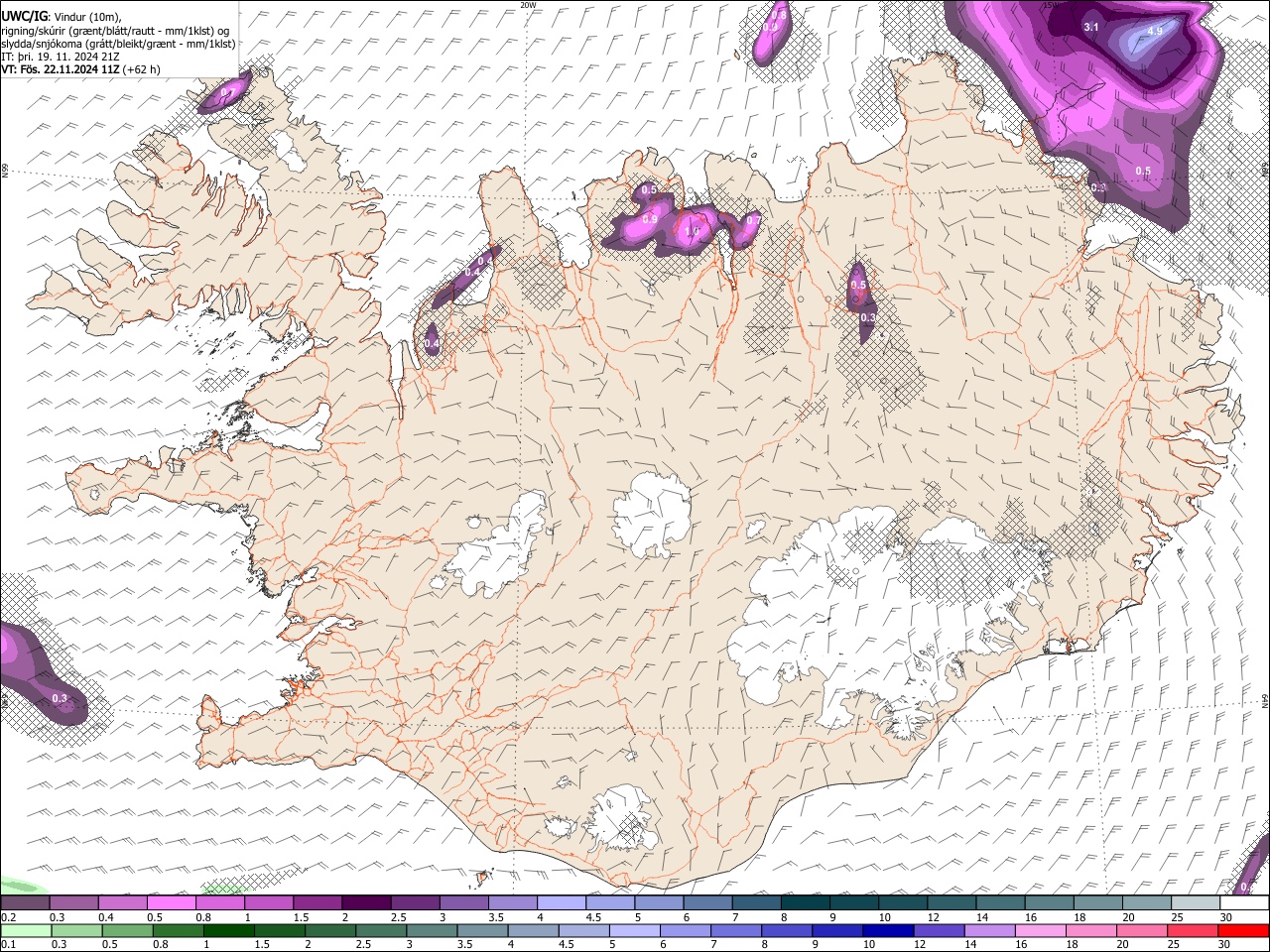
Task: Click the 'Vindur (10m)' legend text
Action: pos(86,17)
